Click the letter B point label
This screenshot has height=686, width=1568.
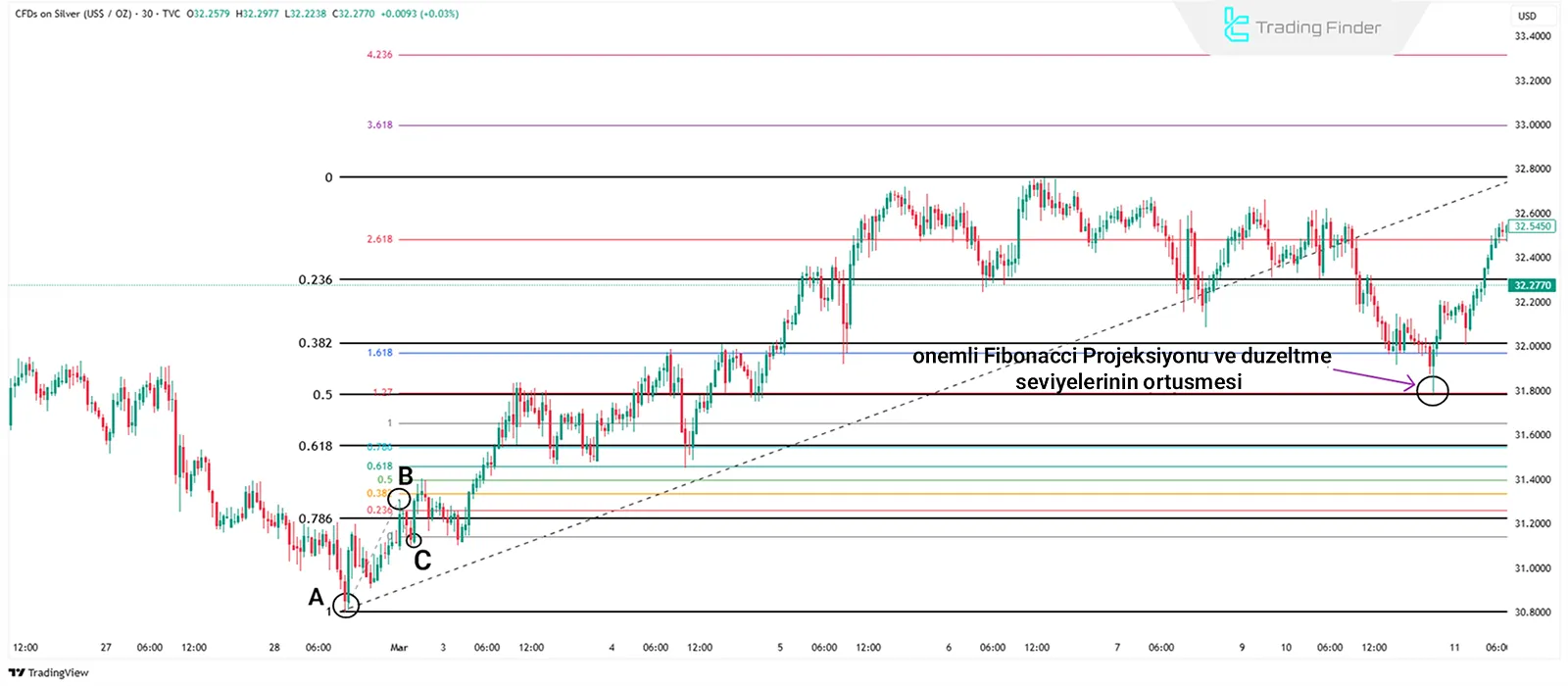click(x=405, y=476)
